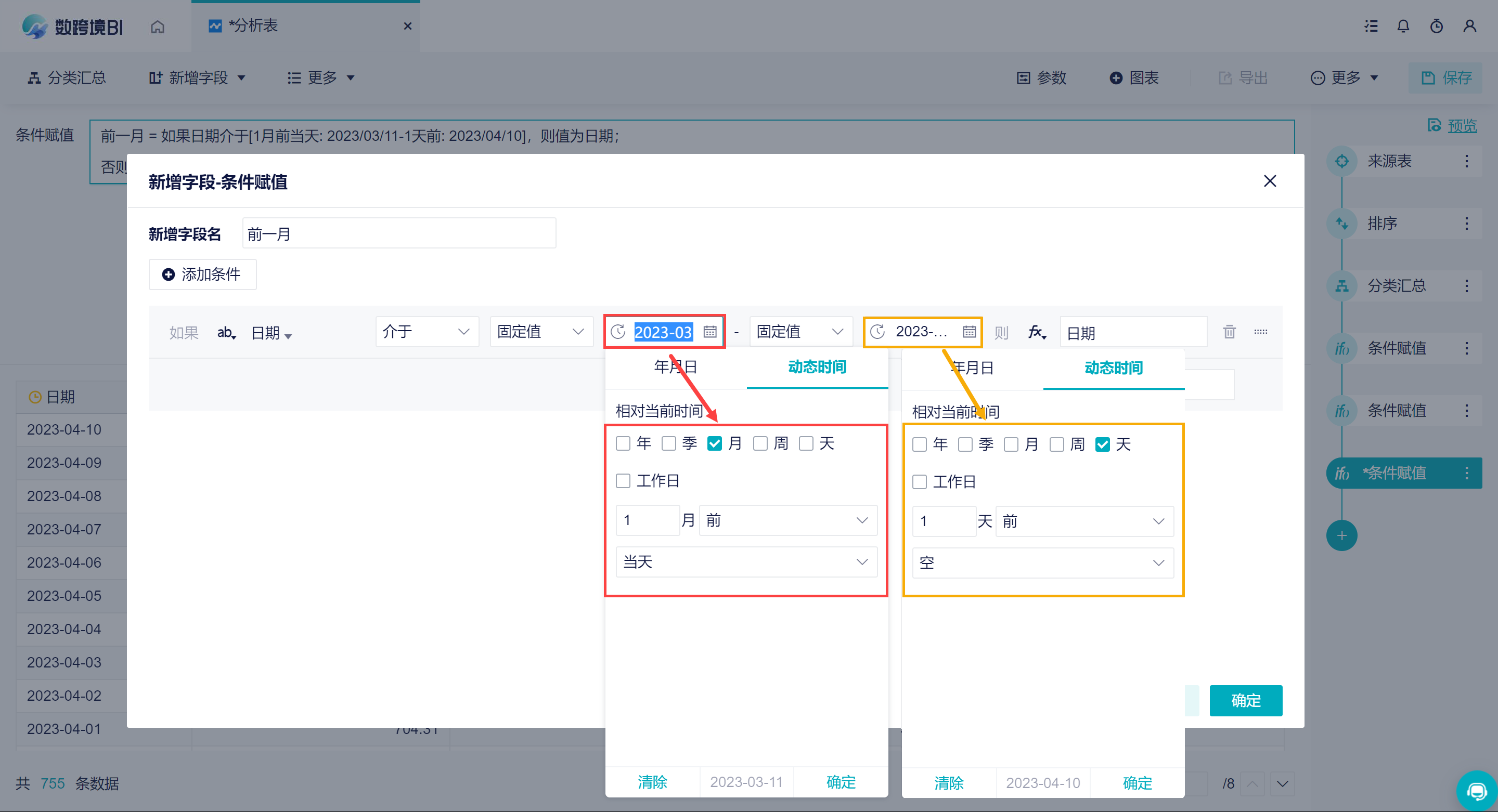The image size is (1498, 812).
Task: Click the fx formula icon
Action: point(1036,332)
